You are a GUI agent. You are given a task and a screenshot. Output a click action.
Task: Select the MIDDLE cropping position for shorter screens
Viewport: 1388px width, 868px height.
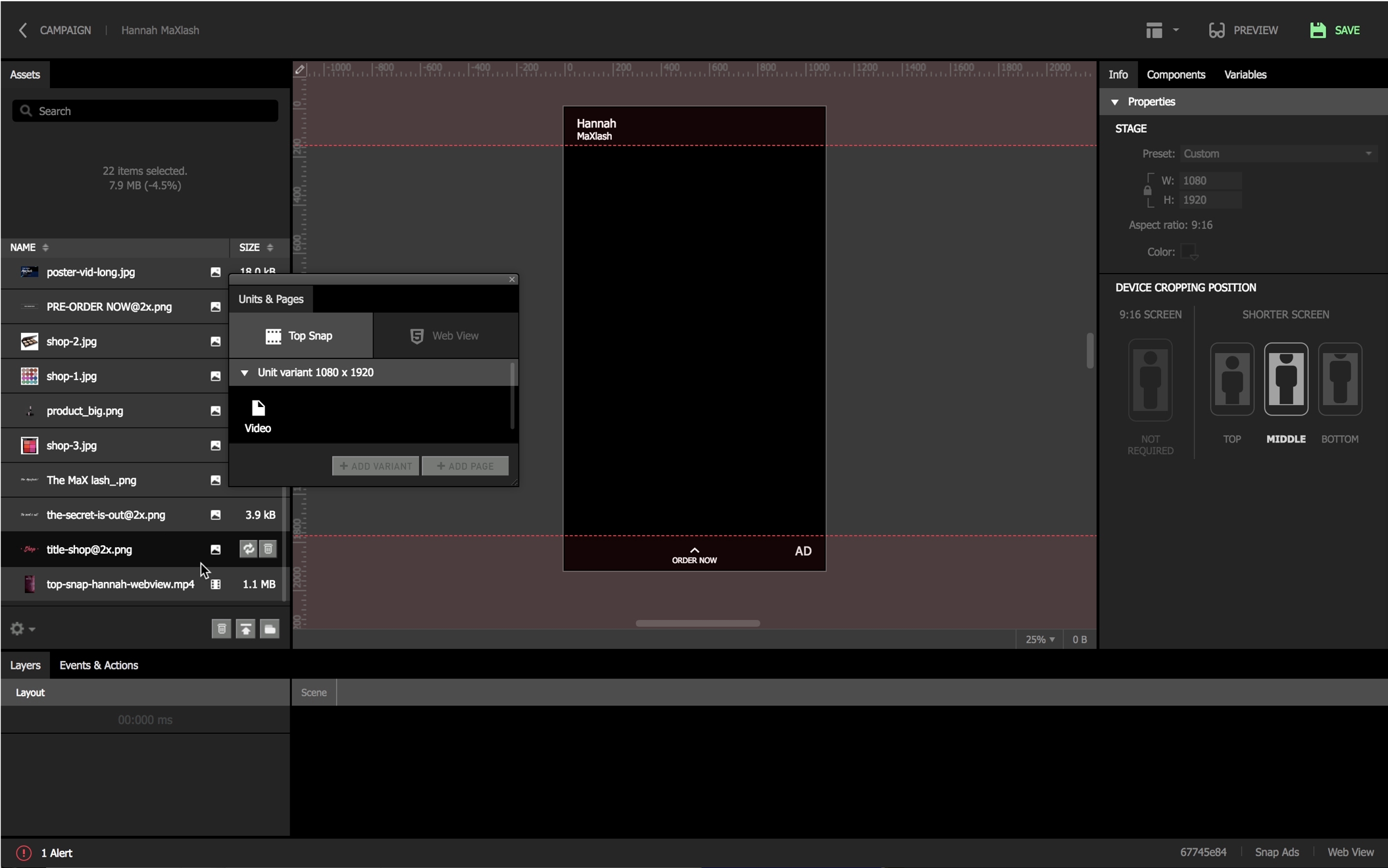[x=1285, y=379]
